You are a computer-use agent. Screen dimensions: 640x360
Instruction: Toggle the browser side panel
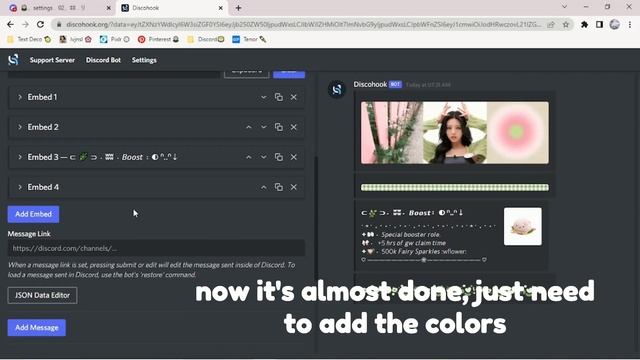(599, 24)
